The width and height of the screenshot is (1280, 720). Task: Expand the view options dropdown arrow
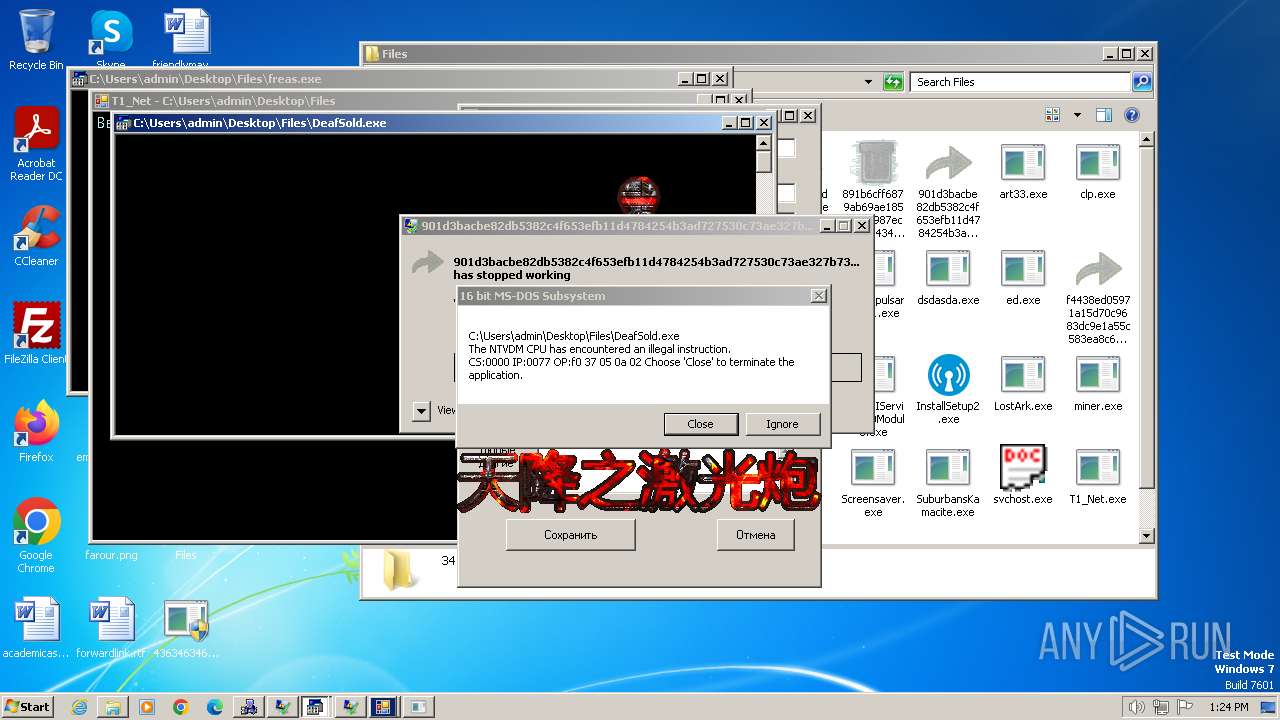[x=1077, y=115]
